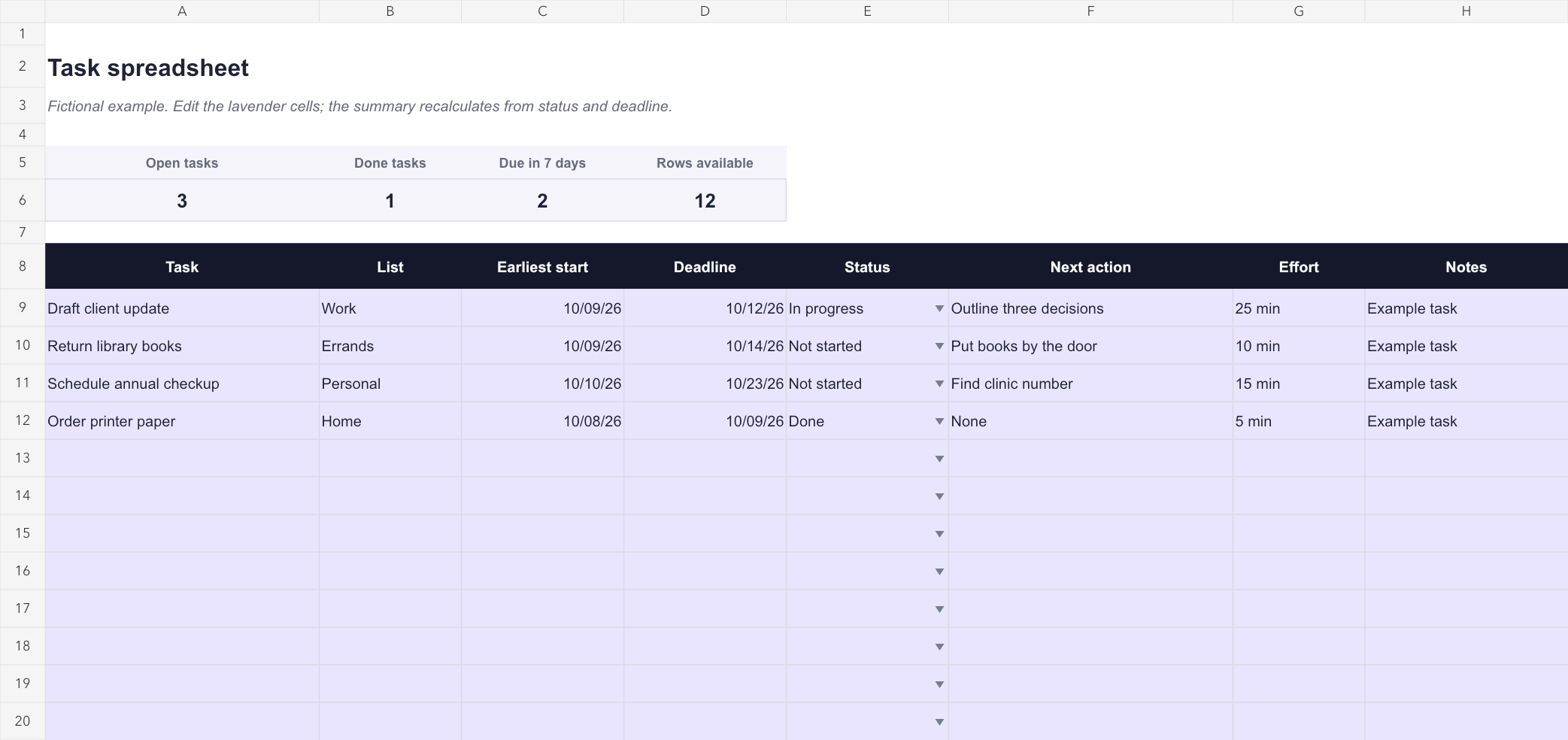Click the 'Home' list cell
The height and width of the screenshot is (740, 1568).
[390, 421]
